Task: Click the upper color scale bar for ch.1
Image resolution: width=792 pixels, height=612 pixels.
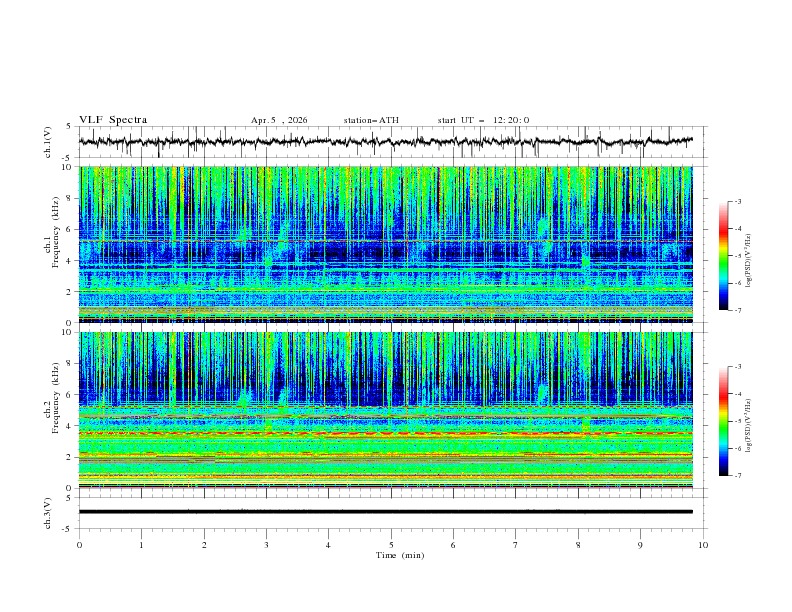Action: [x=723, y=256]
